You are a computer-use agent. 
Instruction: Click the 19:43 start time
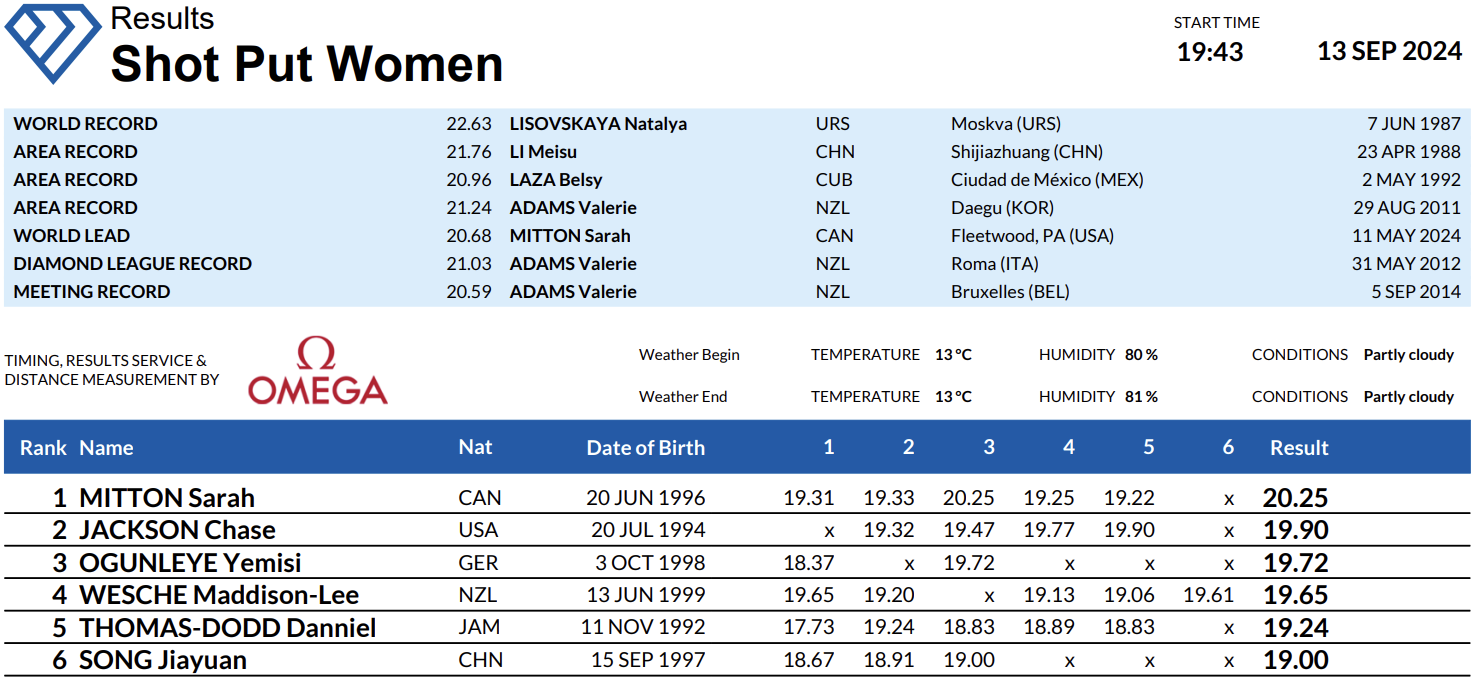click(1210, 52)
